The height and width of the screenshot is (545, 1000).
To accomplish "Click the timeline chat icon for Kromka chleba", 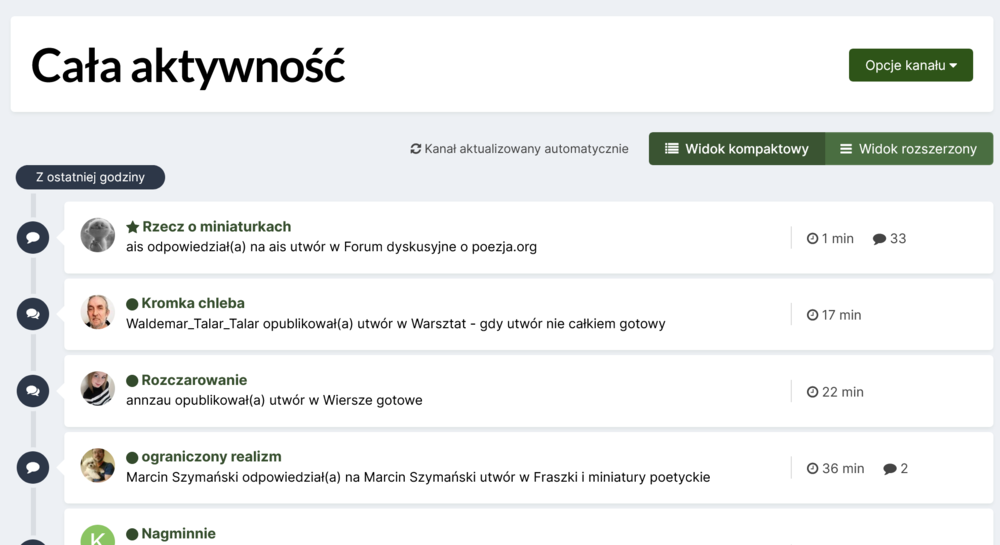I will click(x=33, y=314).
